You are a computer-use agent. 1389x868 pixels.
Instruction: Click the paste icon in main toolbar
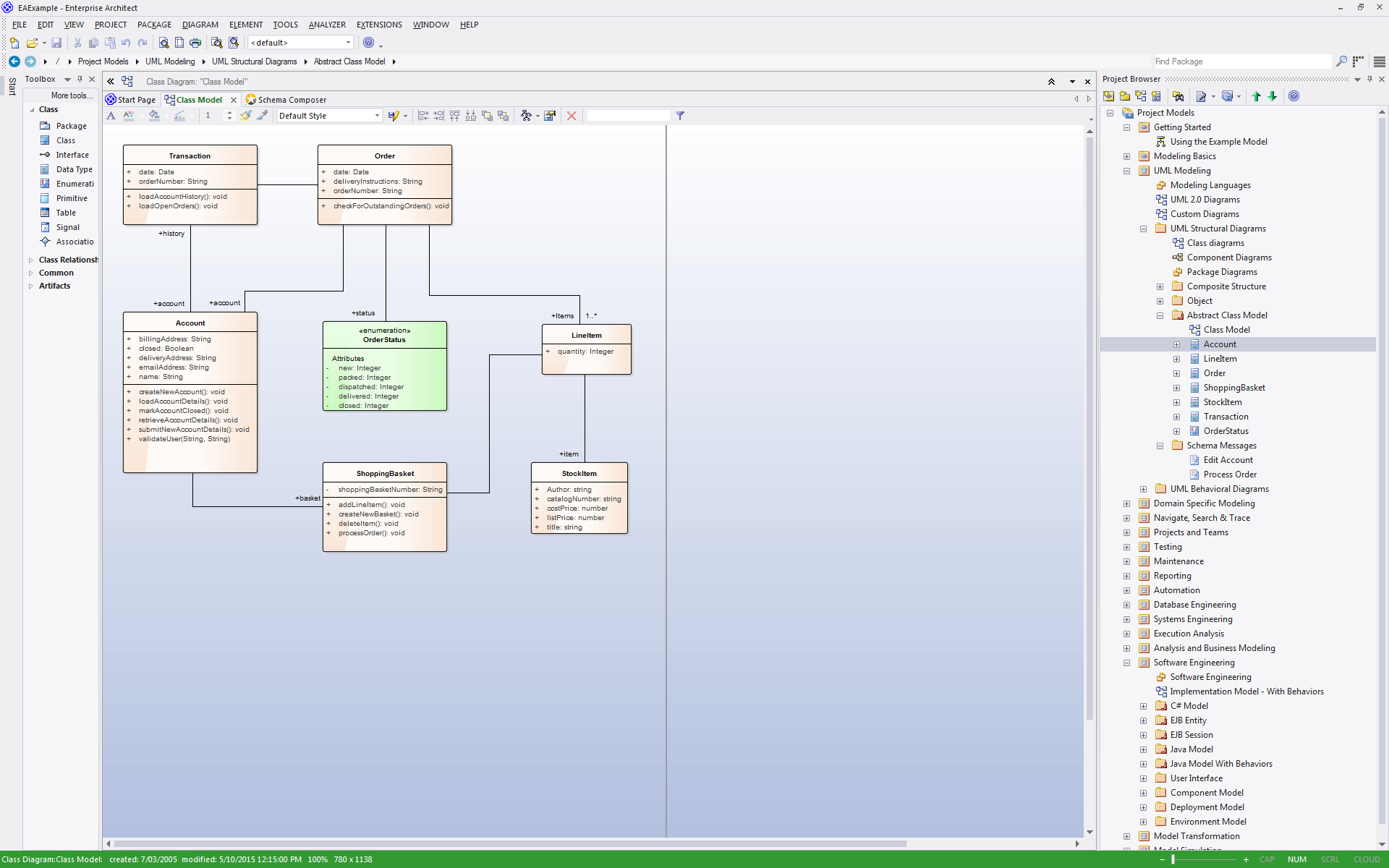click(110, 43)
